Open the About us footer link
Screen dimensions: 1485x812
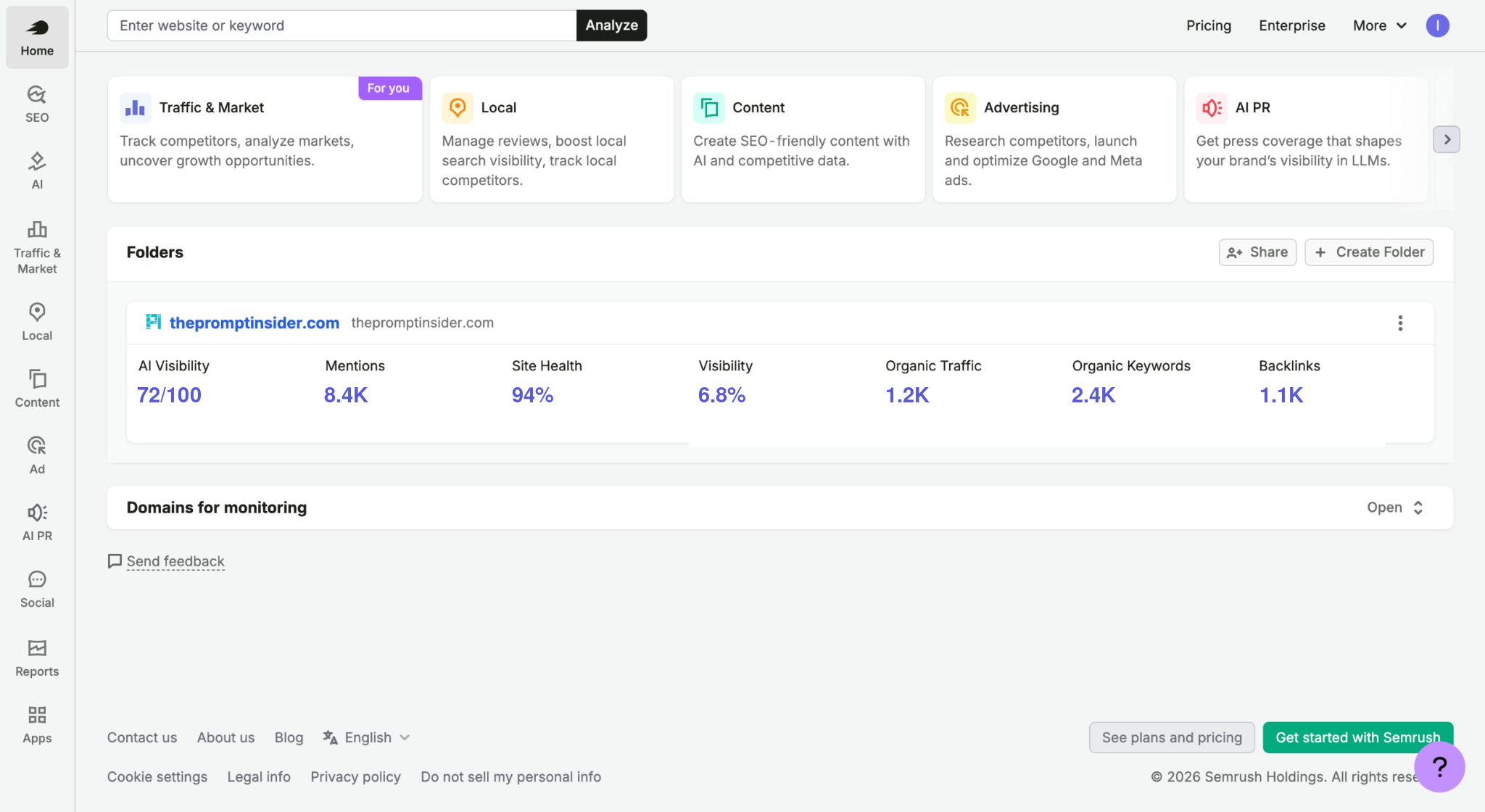pos(226,737)
